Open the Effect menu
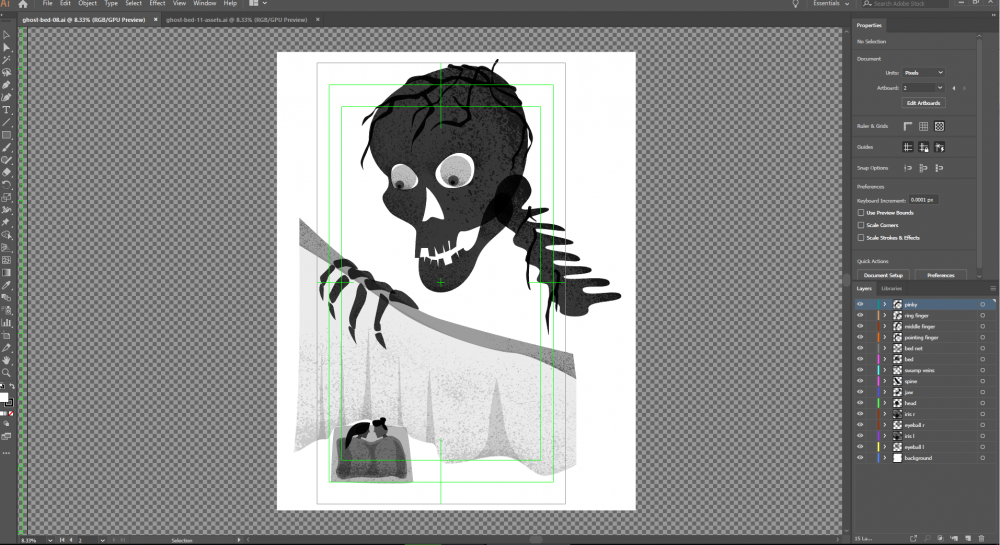 157,4
